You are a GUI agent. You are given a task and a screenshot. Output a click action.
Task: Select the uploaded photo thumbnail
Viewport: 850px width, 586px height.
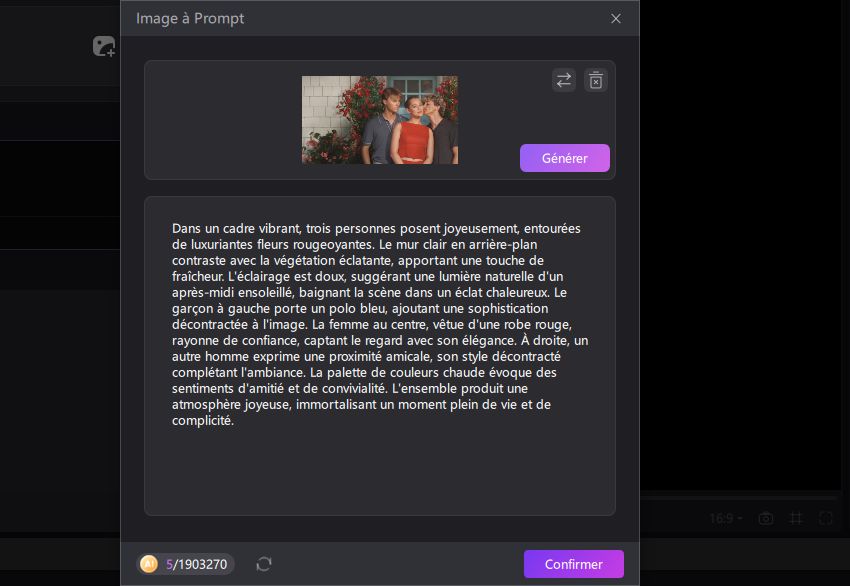(x=380, y=119)
